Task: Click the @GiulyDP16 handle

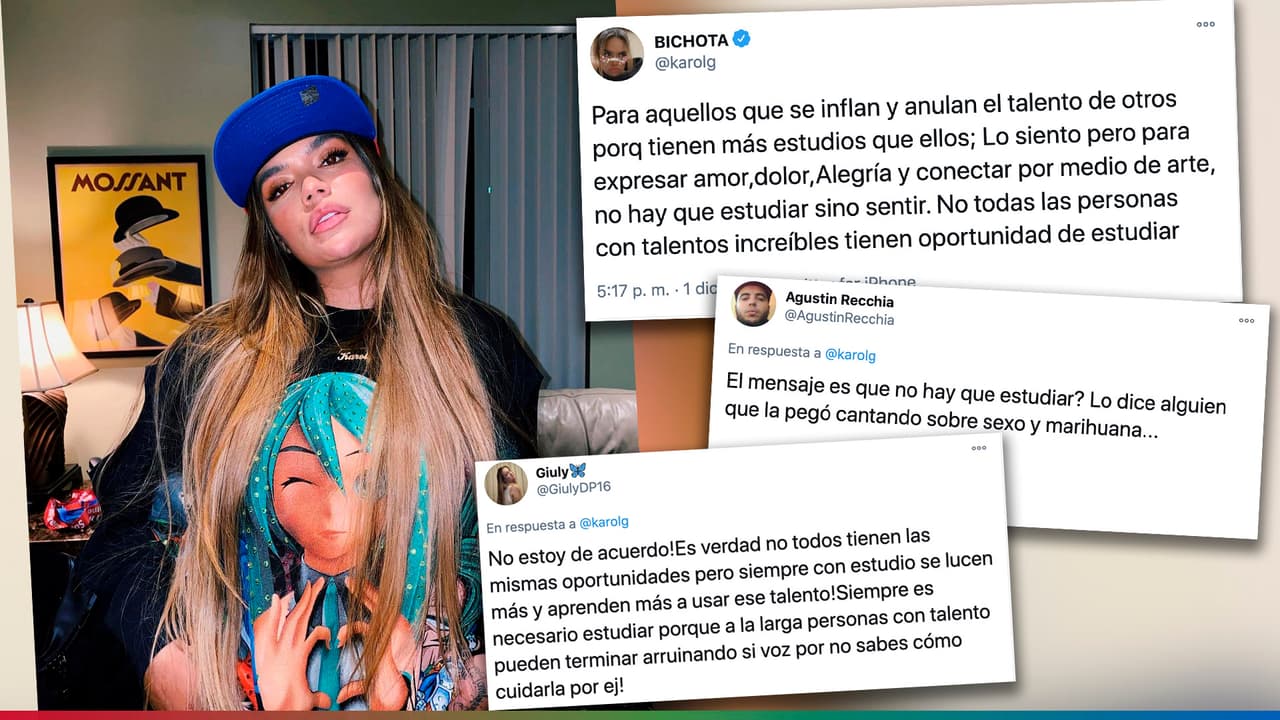Action: click(x=574, y=488)
